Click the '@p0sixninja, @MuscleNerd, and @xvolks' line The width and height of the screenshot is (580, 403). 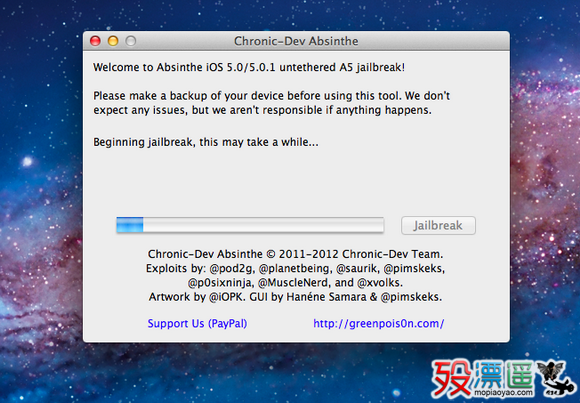click(295, 283)
